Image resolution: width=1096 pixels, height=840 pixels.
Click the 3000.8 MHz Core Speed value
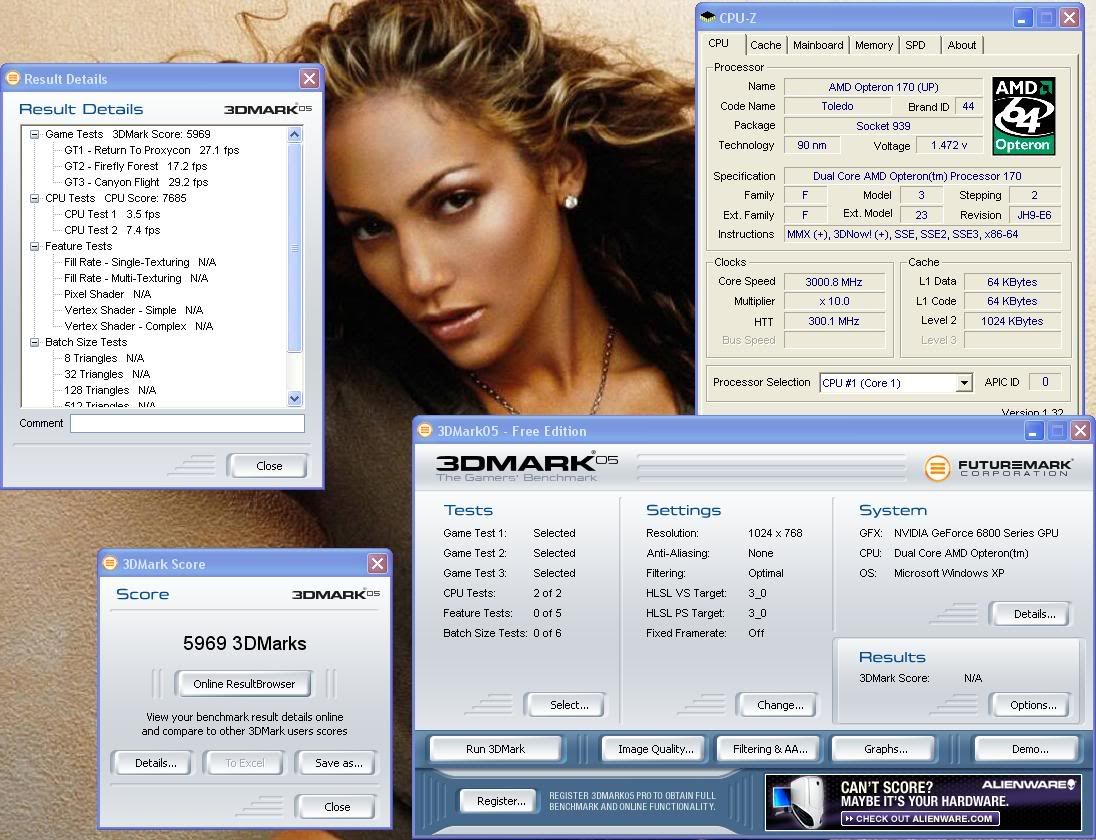834,282
